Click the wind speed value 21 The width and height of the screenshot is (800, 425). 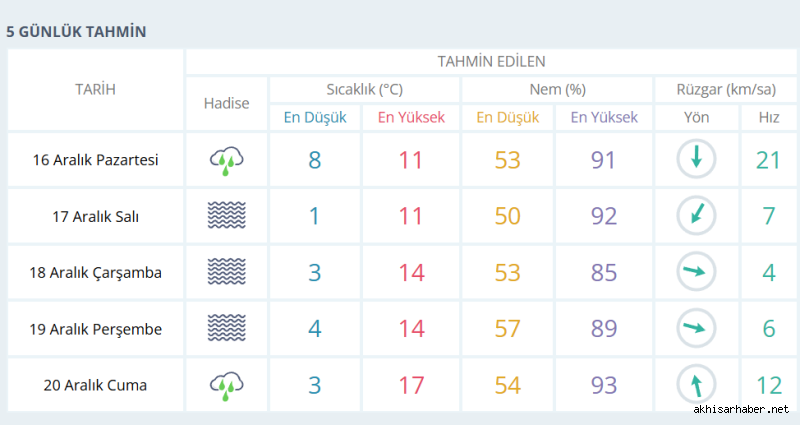[768, 160]
